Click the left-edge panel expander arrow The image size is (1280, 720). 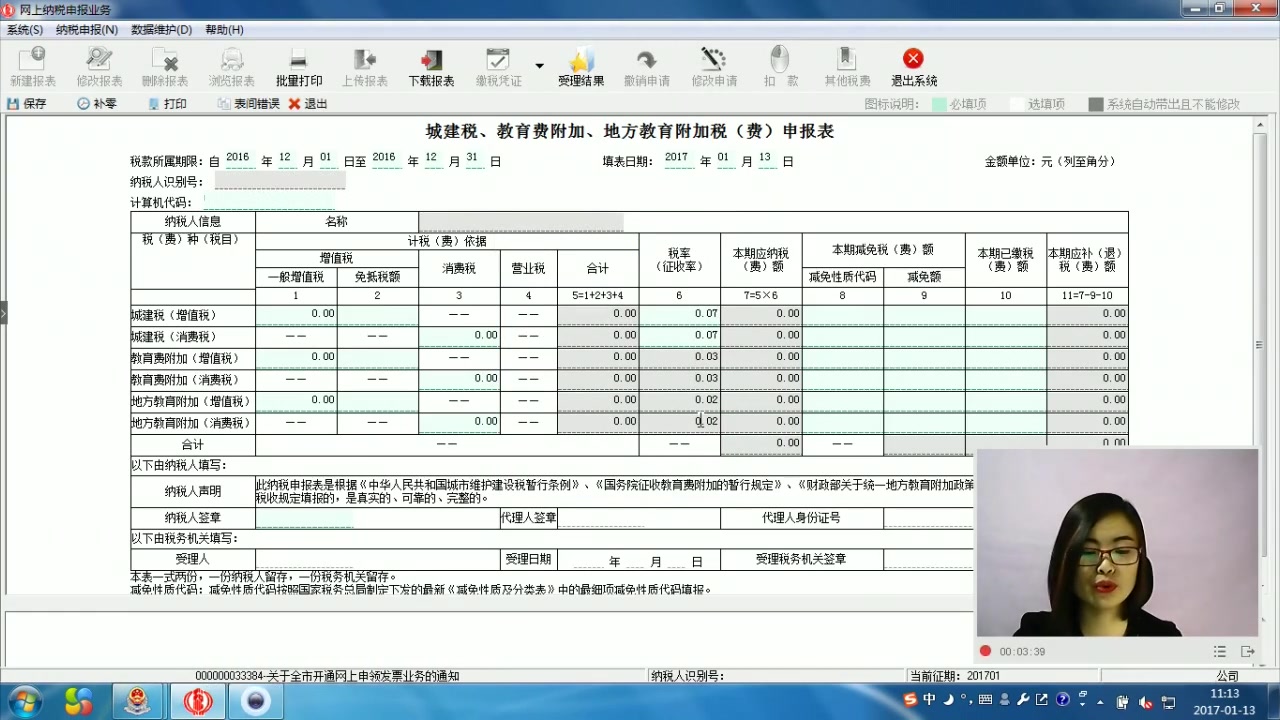(x=3, y=313)
